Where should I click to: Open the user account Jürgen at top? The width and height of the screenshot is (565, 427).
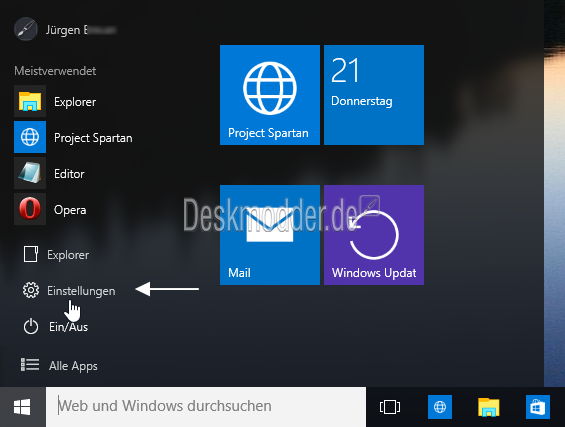coord(65,30)
